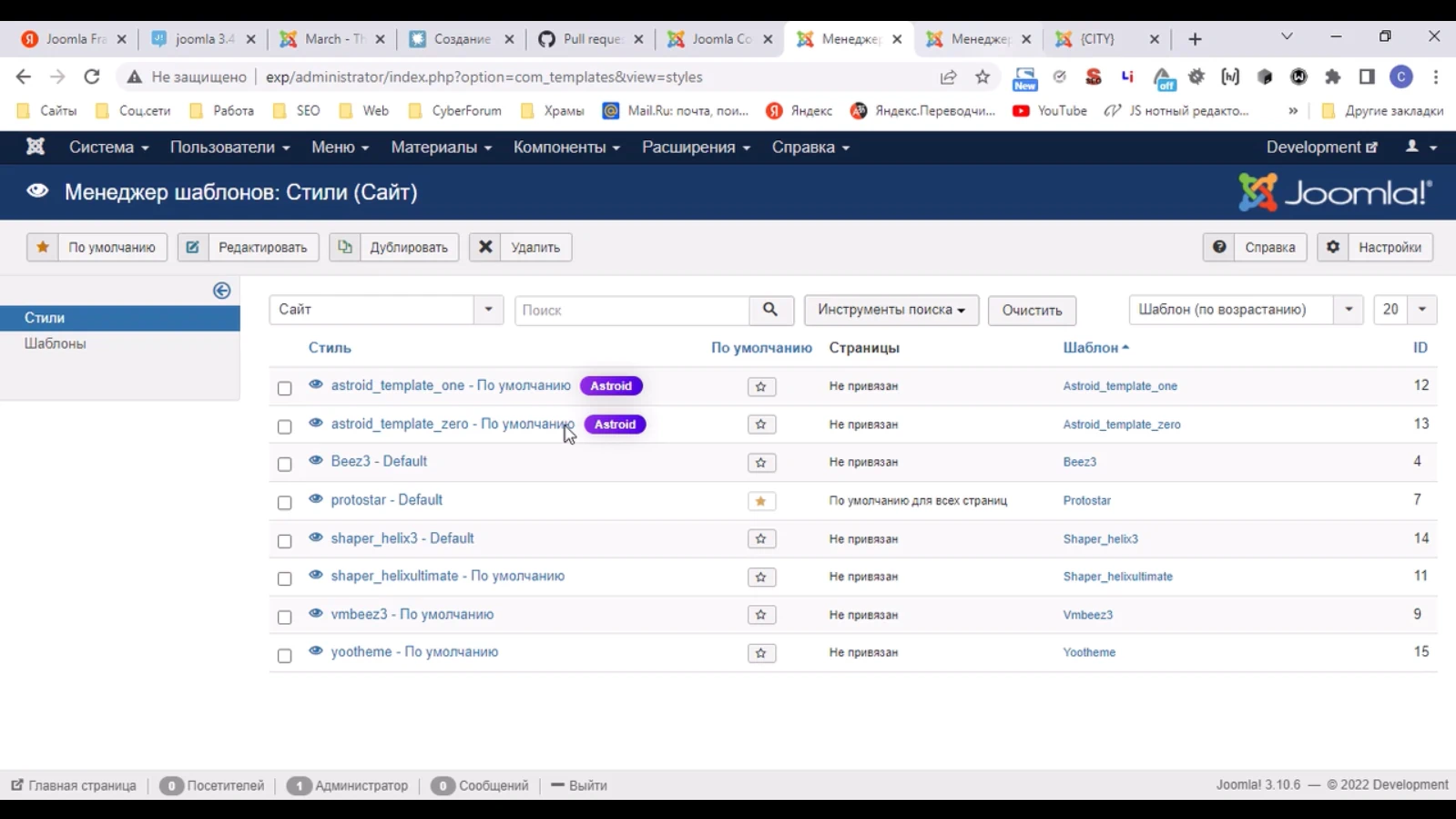1456x819 pixels.
Task: Expand the Пользователи menu
Action: [x=229, y=147]
